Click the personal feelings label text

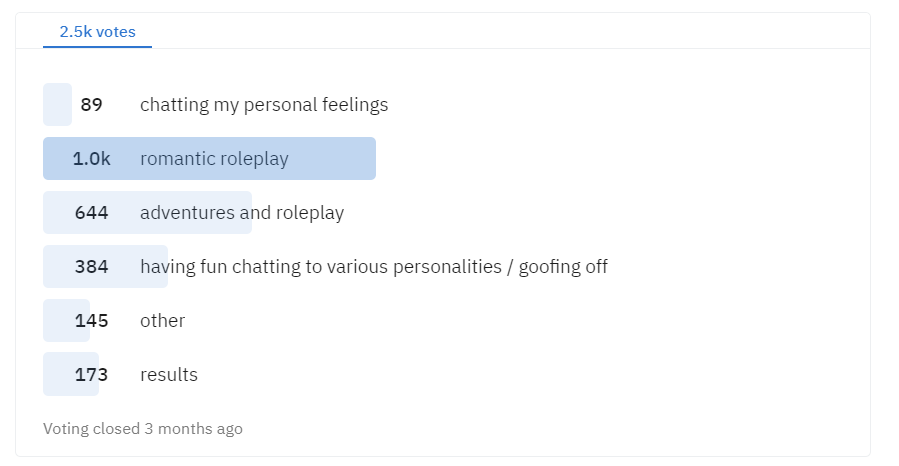click(x=316, y=105)
